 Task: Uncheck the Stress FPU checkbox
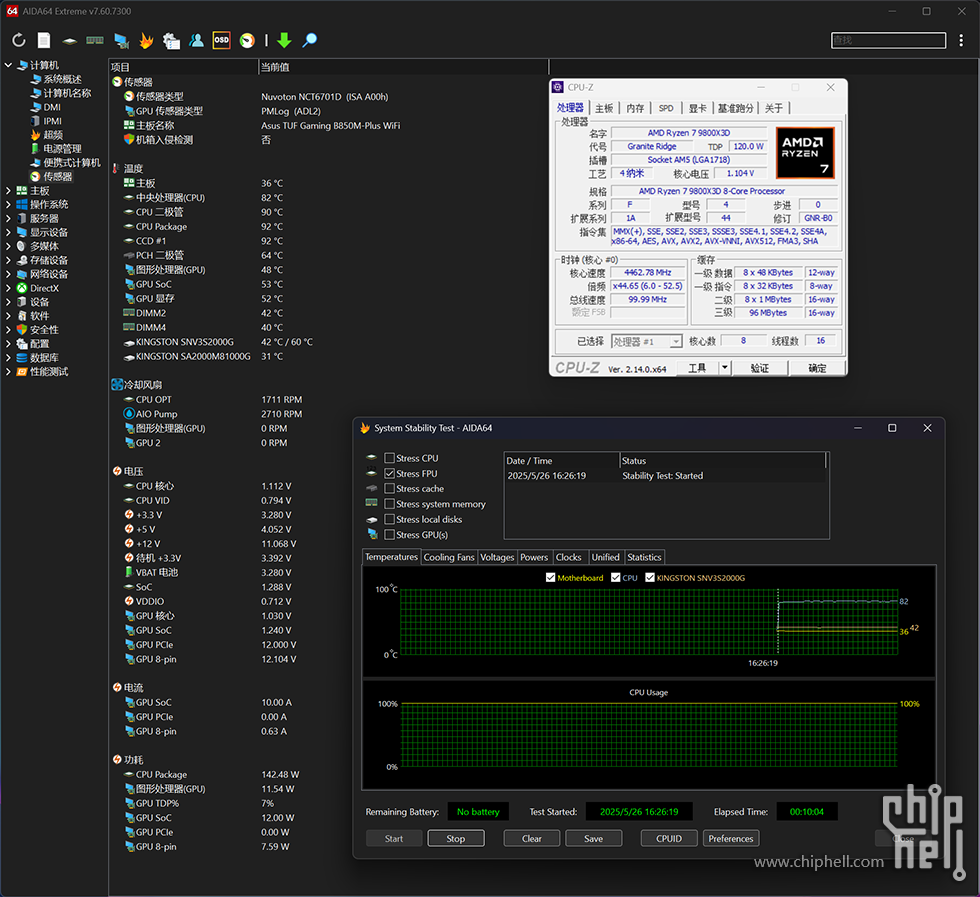[389, 474]
